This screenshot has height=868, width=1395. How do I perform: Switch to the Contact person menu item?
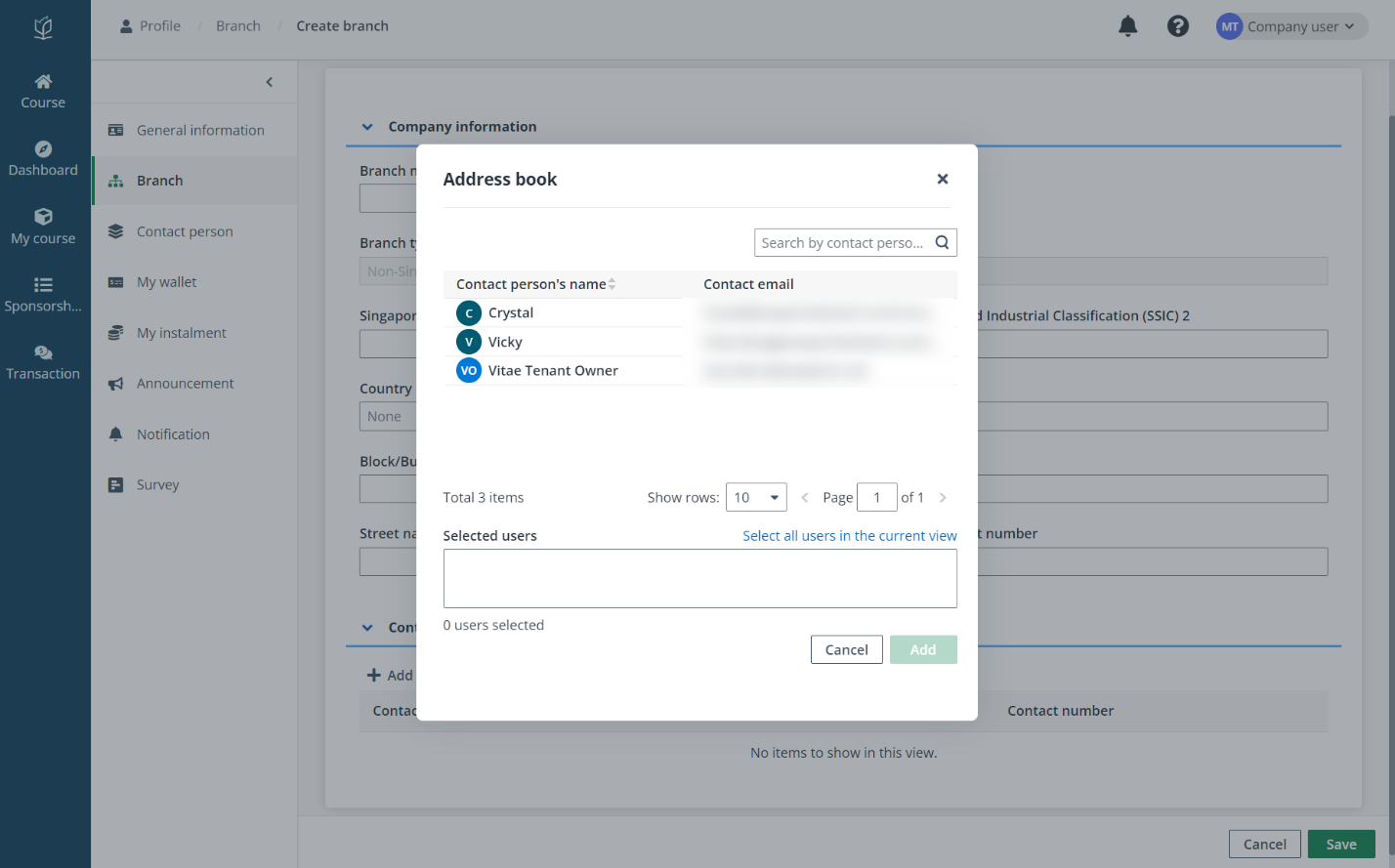pos(184,231)
